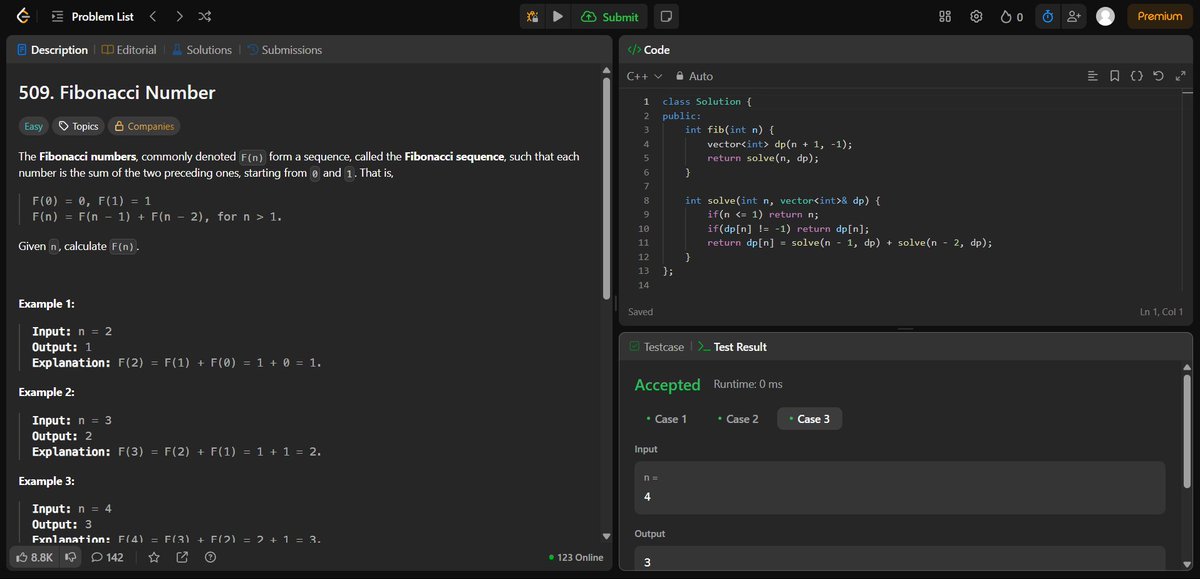Start the stopwatch timer

1046,16
